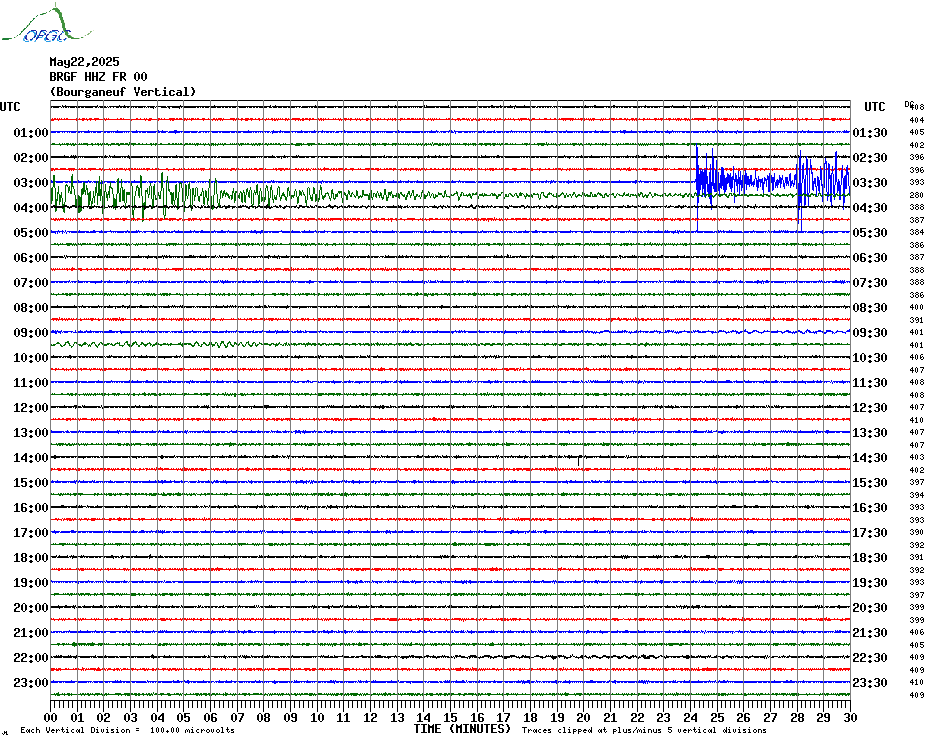930x744 pixels.
Task: Click the 20:30 half-hour label
Action: click(870, 608)
